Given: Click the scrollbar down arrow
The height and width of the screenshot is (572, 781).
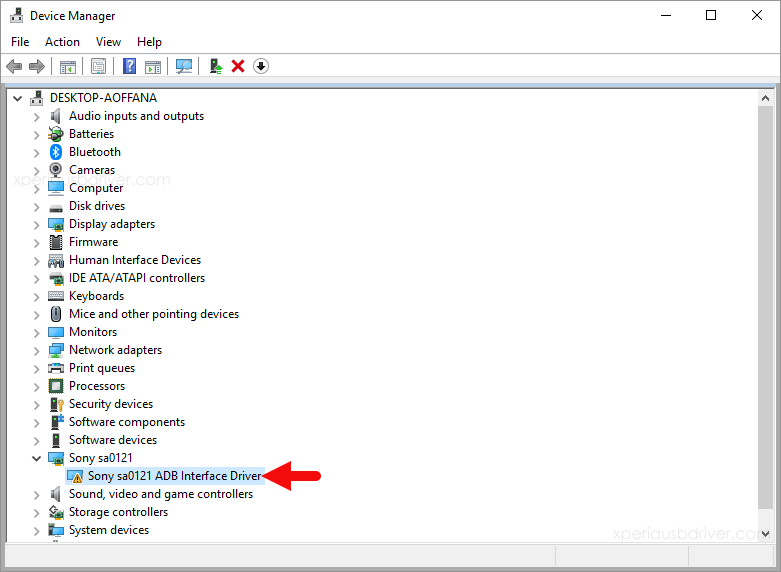Looking at the screenshot, I should pyautogui.click(x=766, y=534).
